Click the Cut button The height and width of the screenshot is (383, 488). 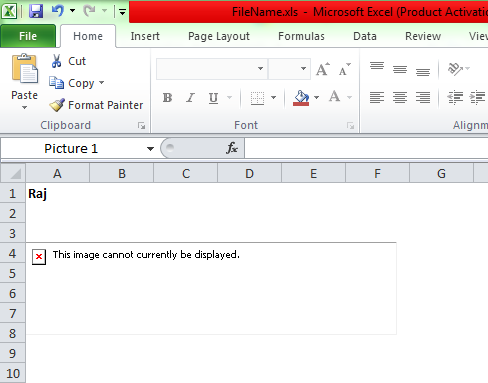[68, 61]
